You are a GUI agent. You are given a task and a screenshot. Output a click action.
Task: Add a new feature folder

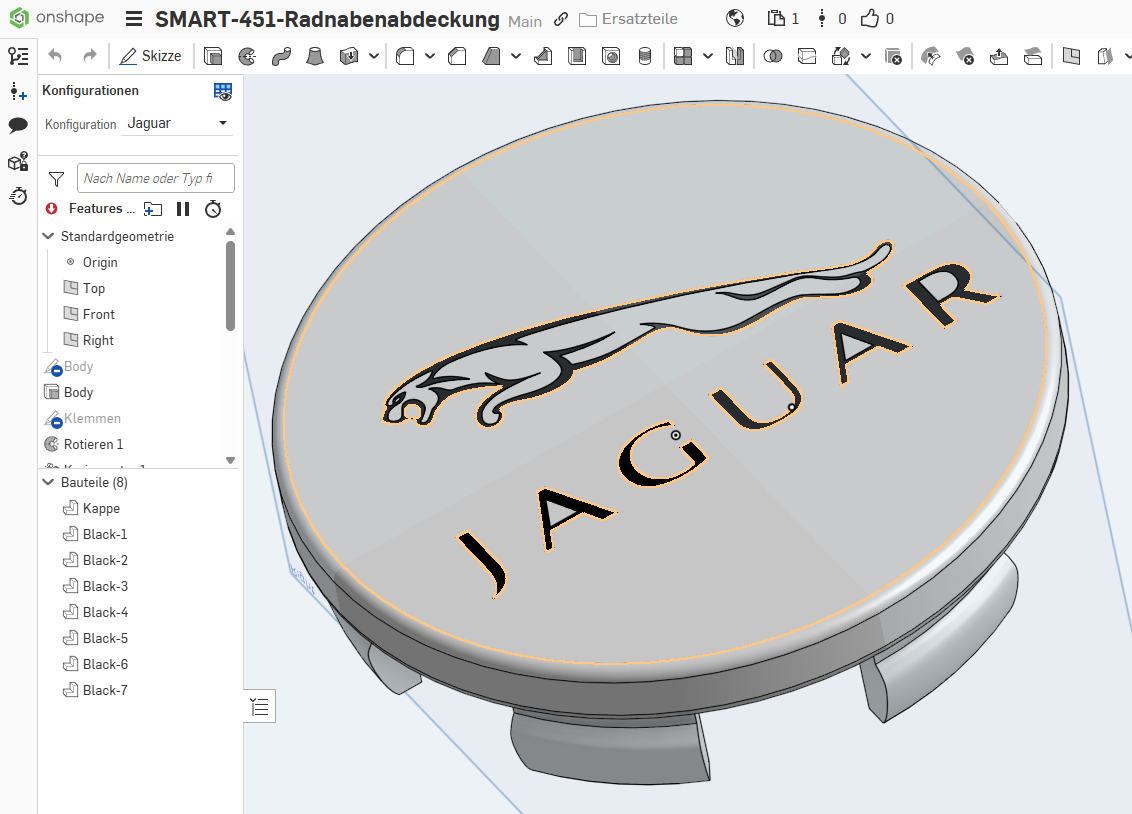(153, 209)
